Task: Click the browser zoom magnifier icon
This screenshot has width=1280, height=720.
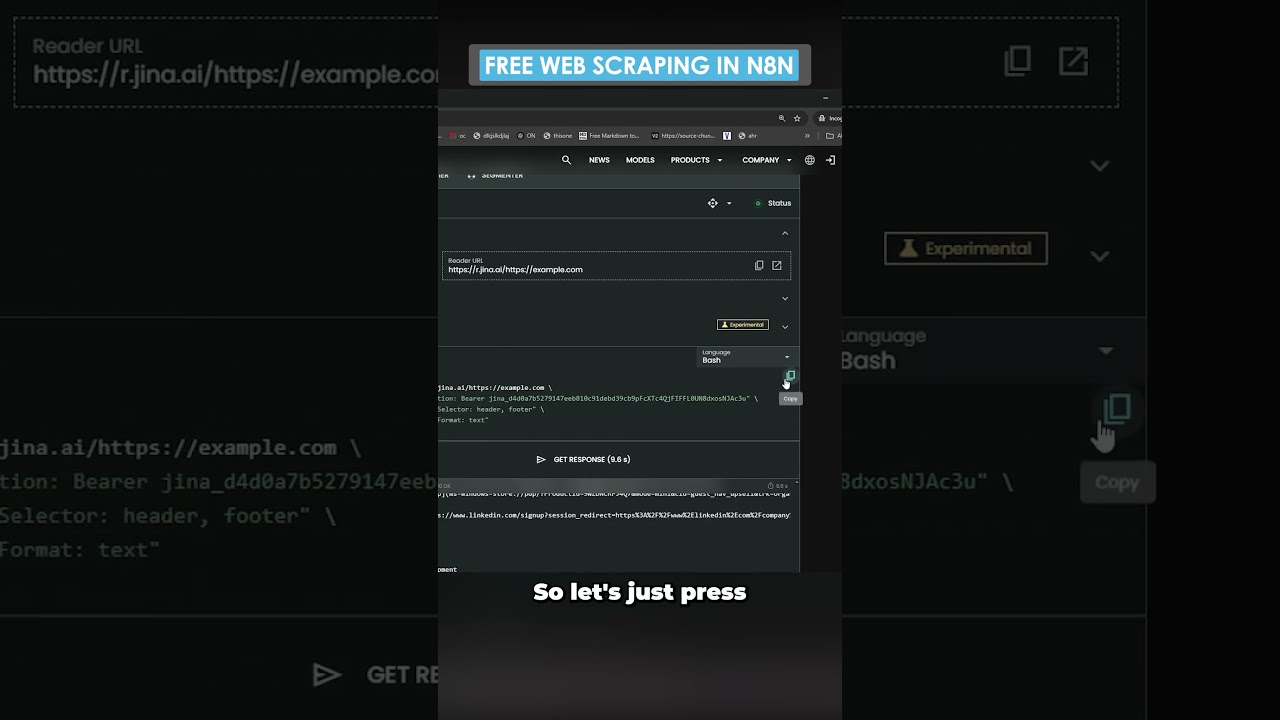Action: 782,118
